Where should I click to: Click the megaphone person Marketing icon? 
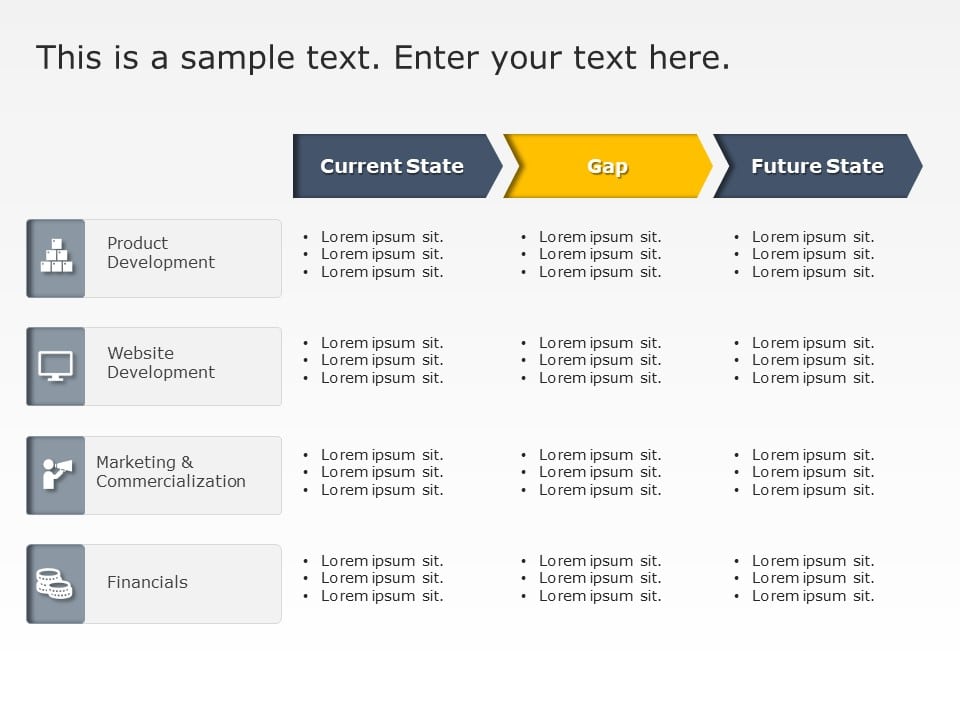point(56,474)
